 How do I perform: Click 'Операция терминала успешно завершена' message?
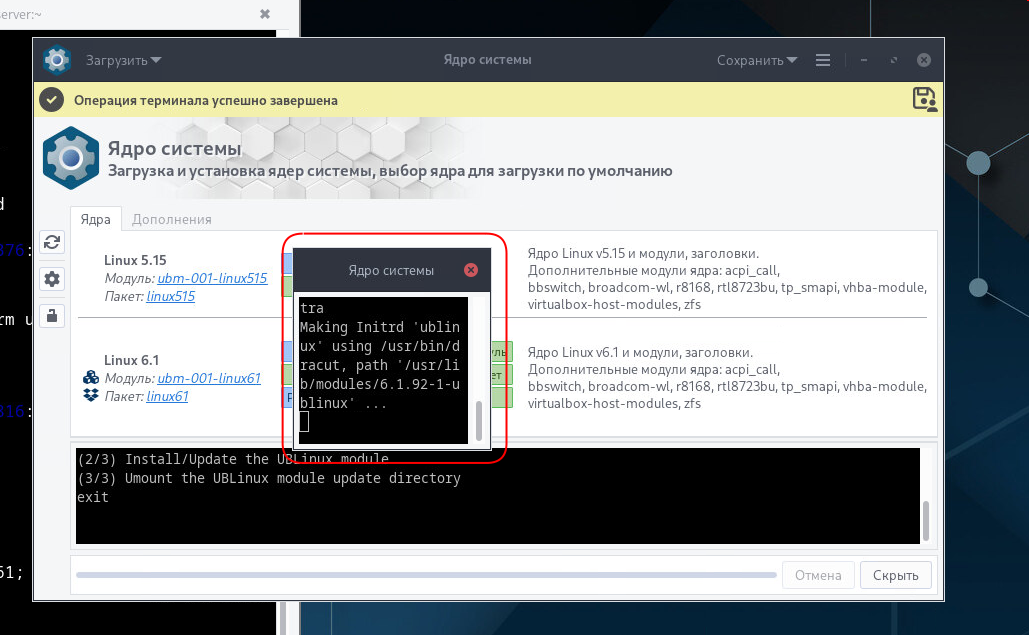(x=205, y=100)
